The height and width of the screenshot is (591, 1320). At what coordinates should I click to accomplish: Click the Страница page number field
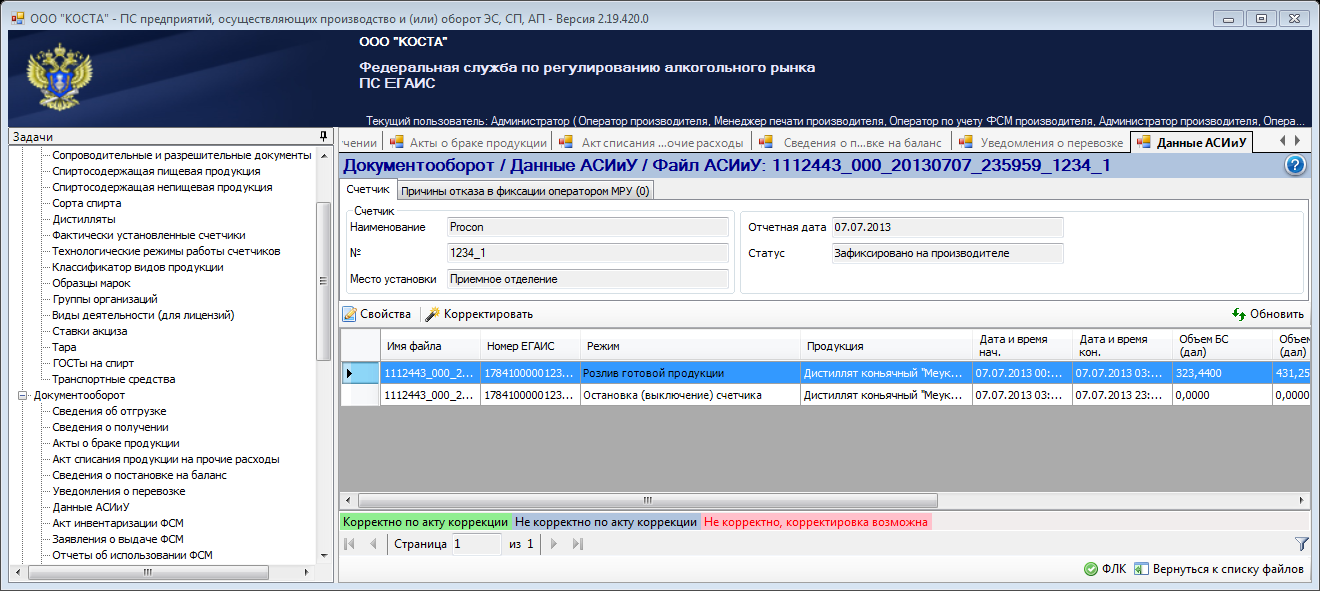coord(476,544)
